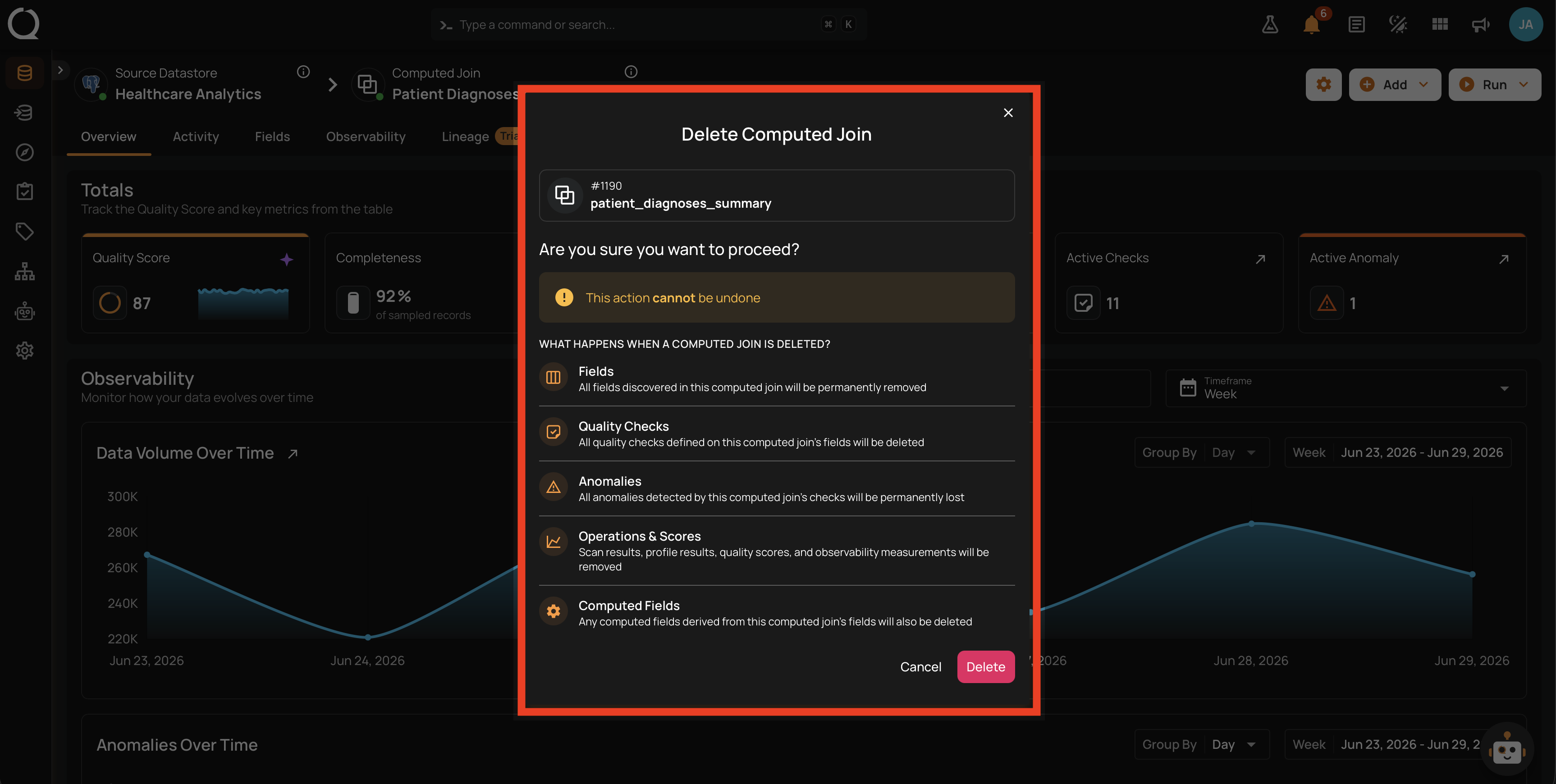Switch to the Lineage tab
1556x784 pixels.
(465, 137)
